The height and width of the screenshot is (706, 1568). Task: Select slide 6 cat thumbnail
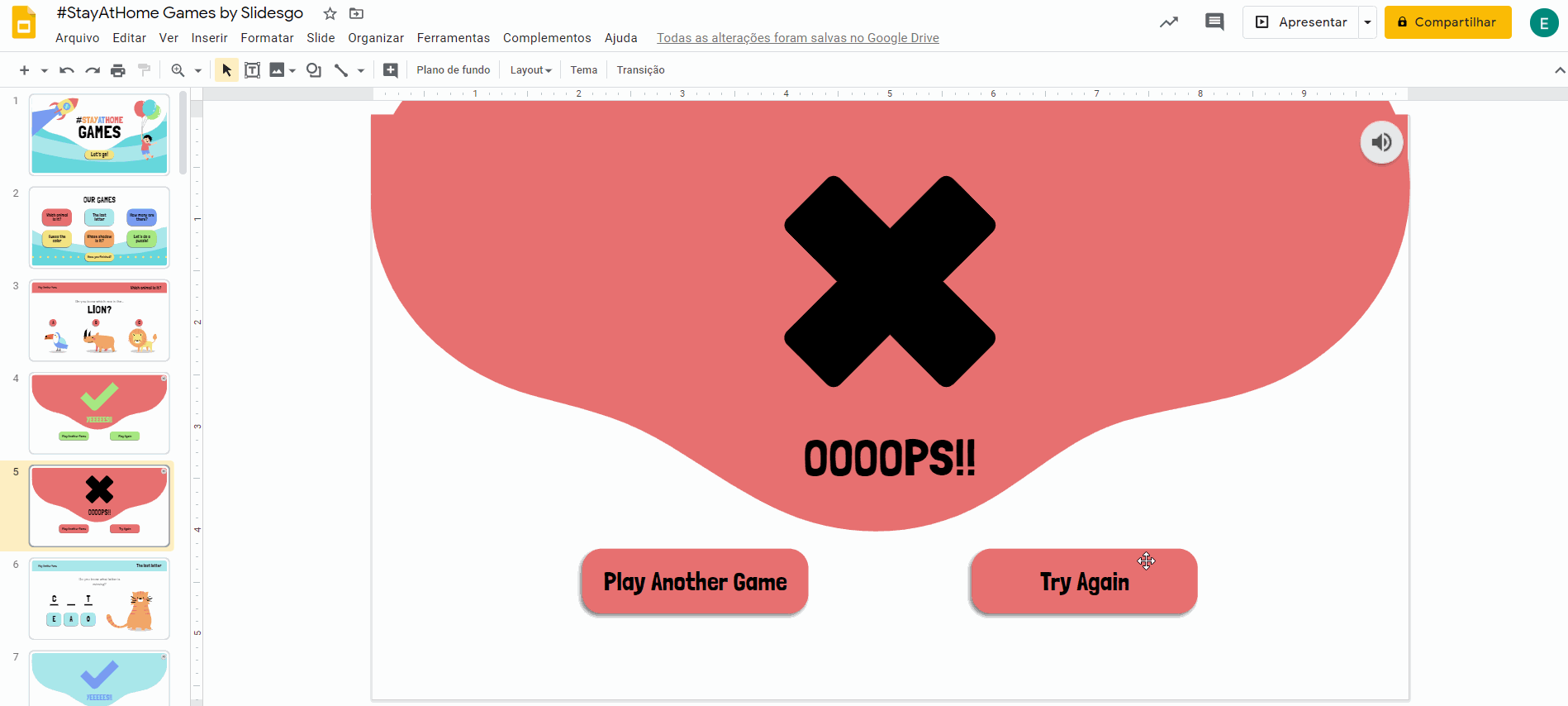coord(99,599)
